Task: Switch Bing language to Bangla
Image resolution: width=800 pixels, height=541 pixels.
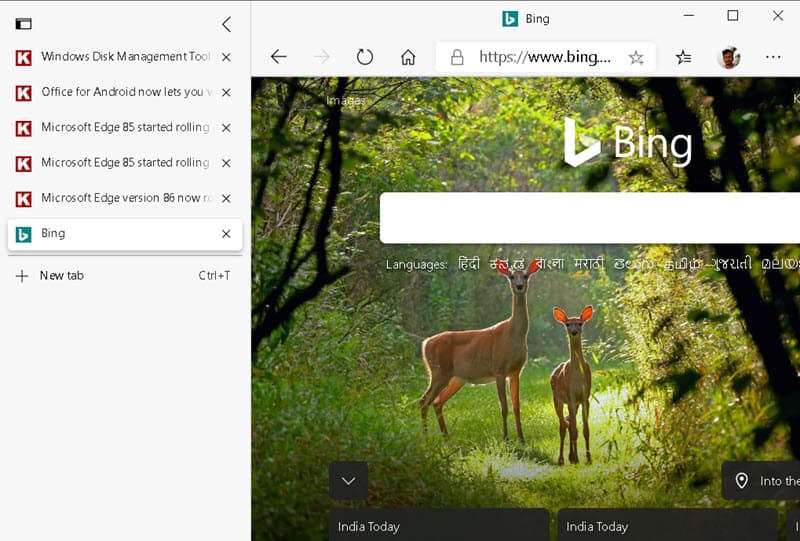Action: click(x=550, y=263)
